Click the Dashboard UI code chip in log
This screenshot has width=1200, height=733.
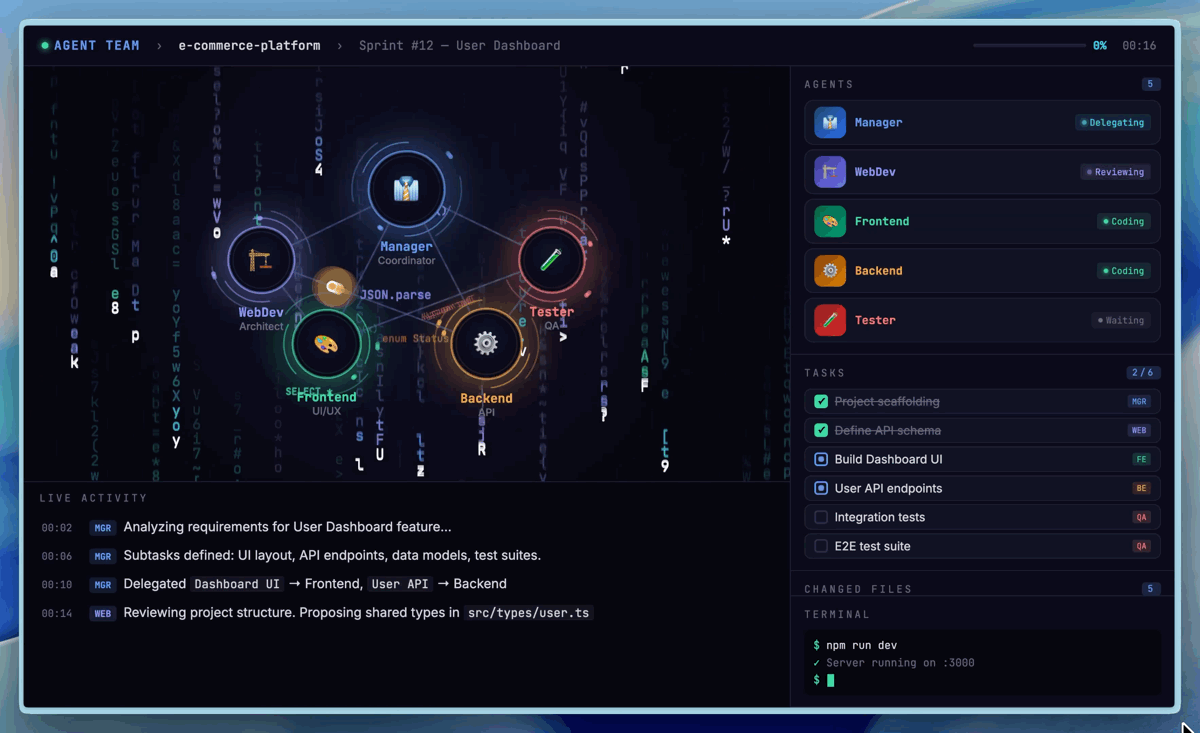click(237, 584)
